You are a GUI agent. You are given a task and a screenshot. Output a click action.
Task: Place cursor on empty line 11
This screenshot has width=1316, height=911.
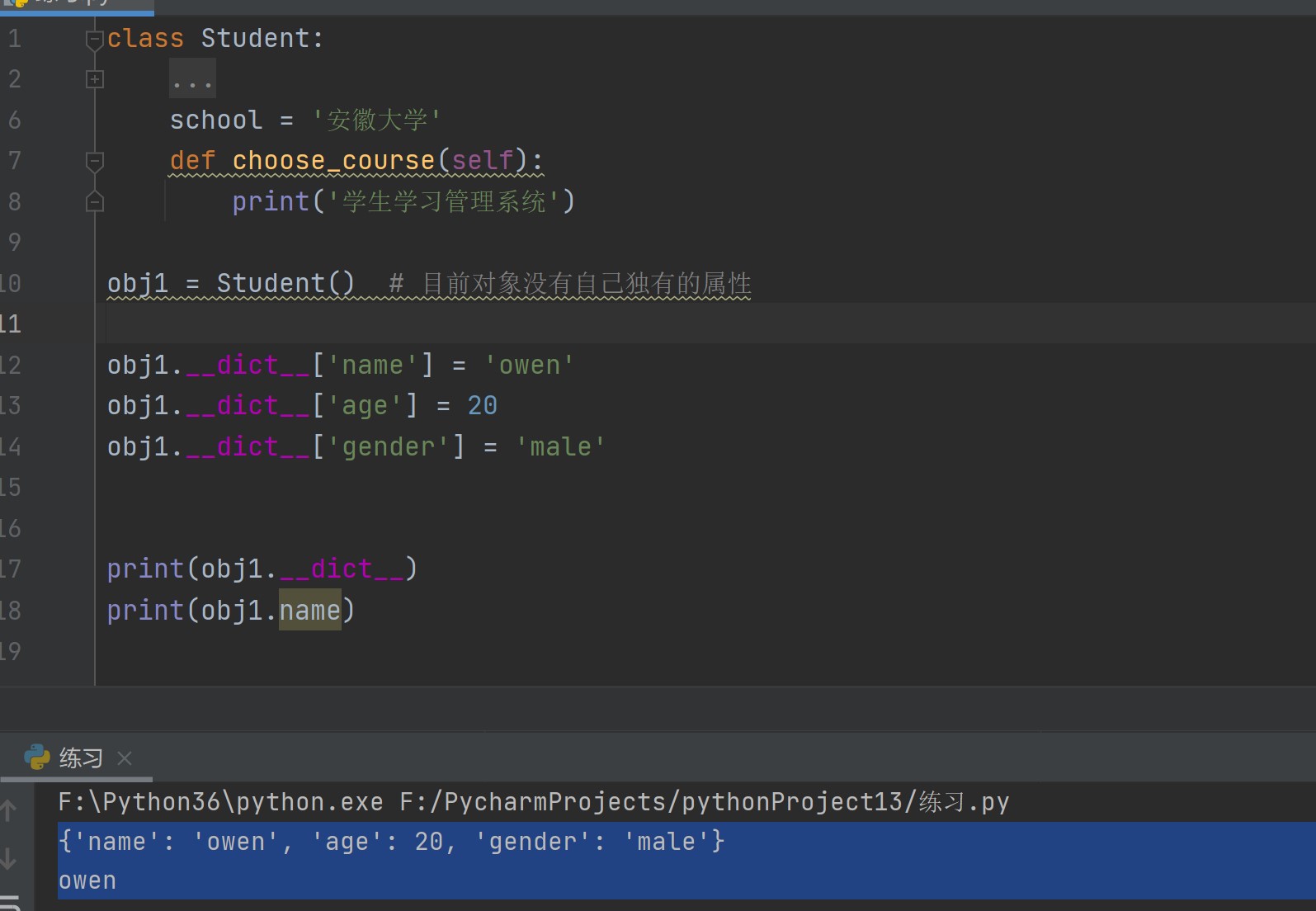click(x=495, y=323)
